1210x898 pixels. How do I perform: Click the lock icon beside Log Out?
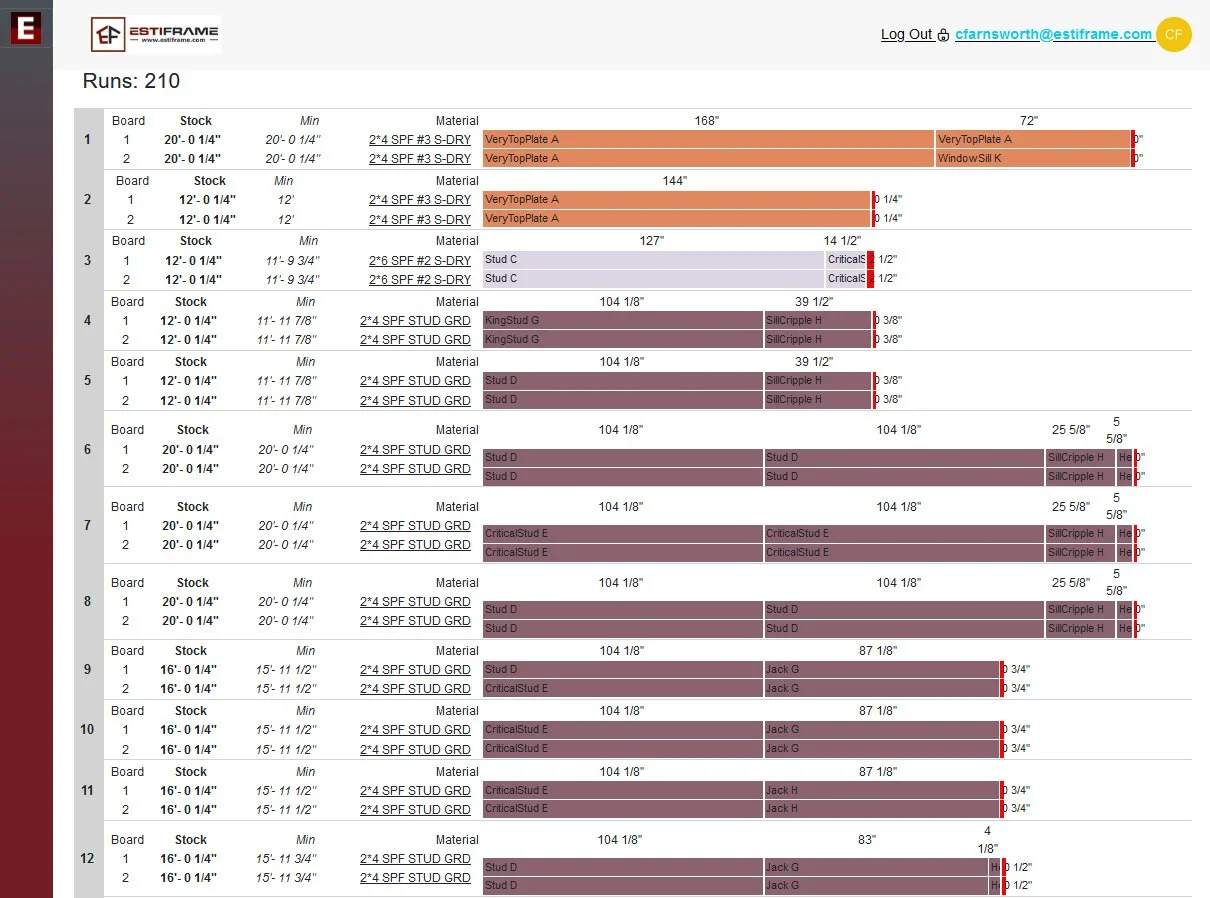click(944, 34)
